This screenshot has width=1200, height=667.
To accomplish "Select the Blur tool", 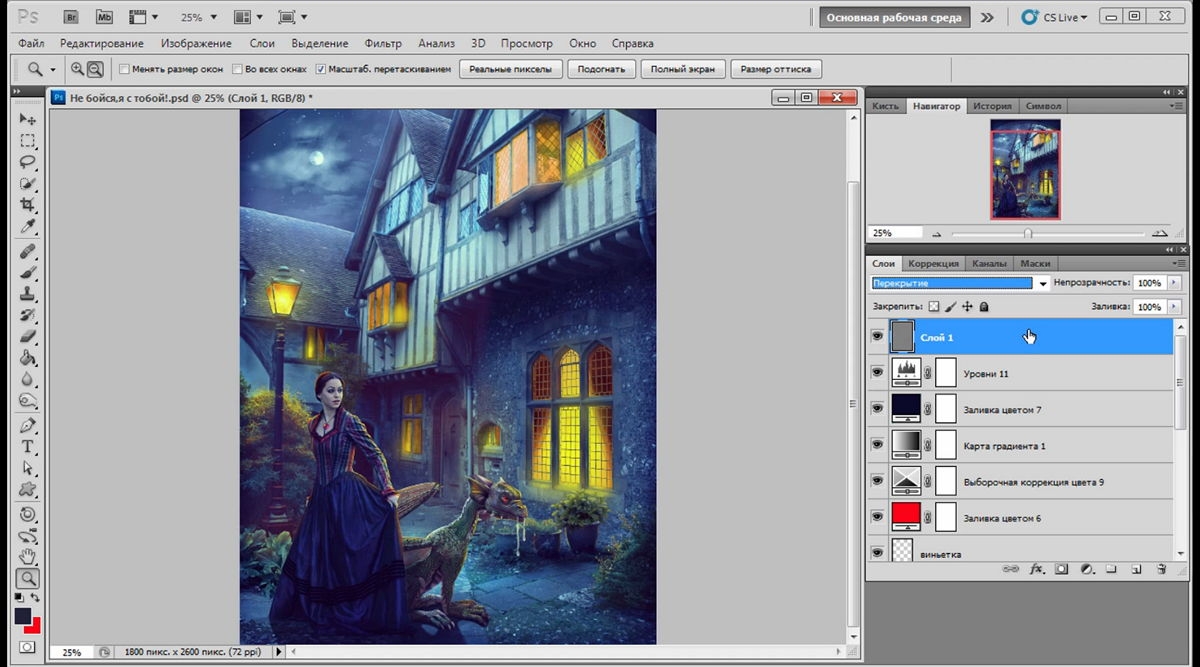I will tap(28, 380).
